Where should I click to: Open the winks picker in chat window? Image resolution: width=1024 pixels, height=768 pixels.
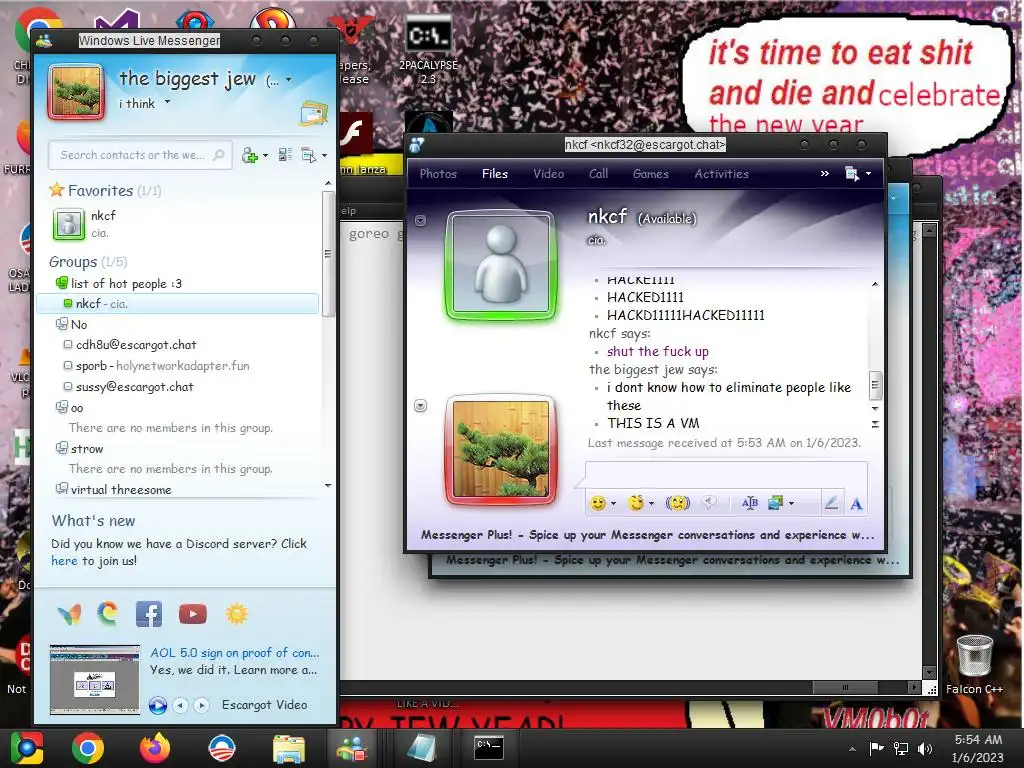point(635,503)
